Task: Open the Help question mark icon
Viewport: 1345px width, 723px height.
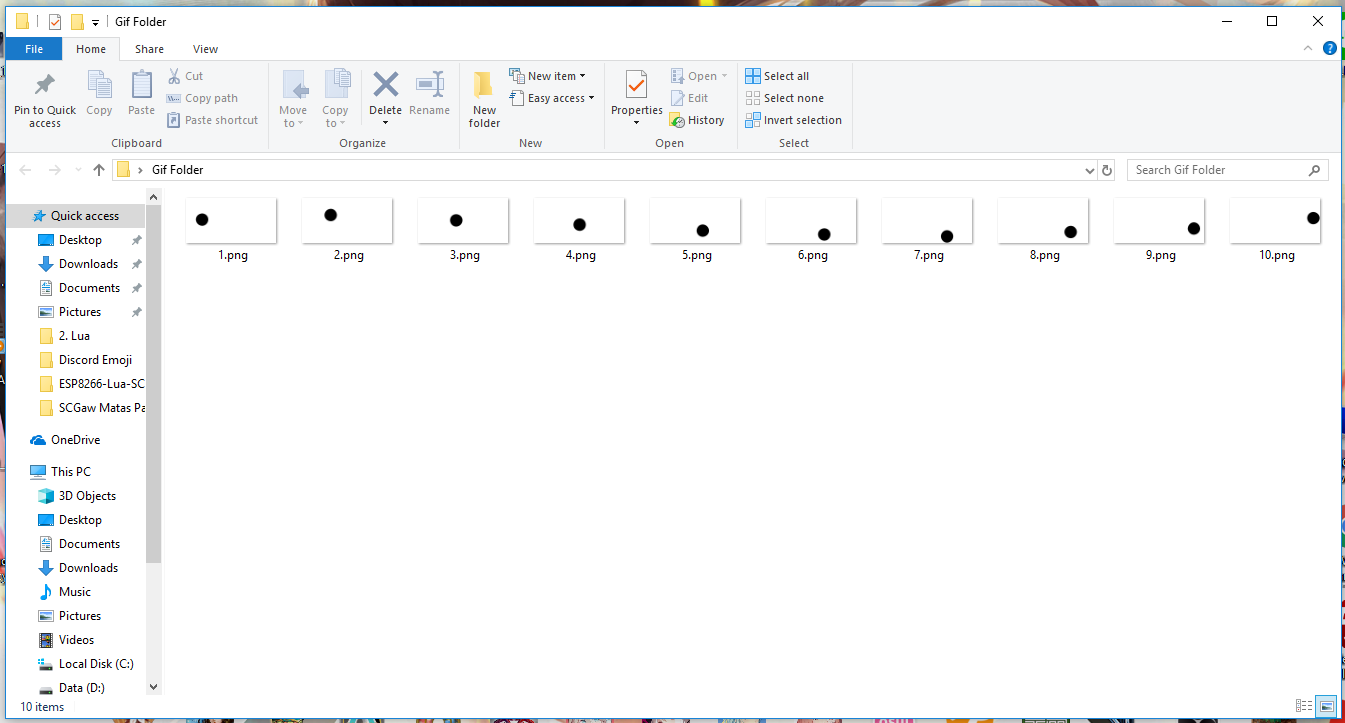Action: point(1329,48)
